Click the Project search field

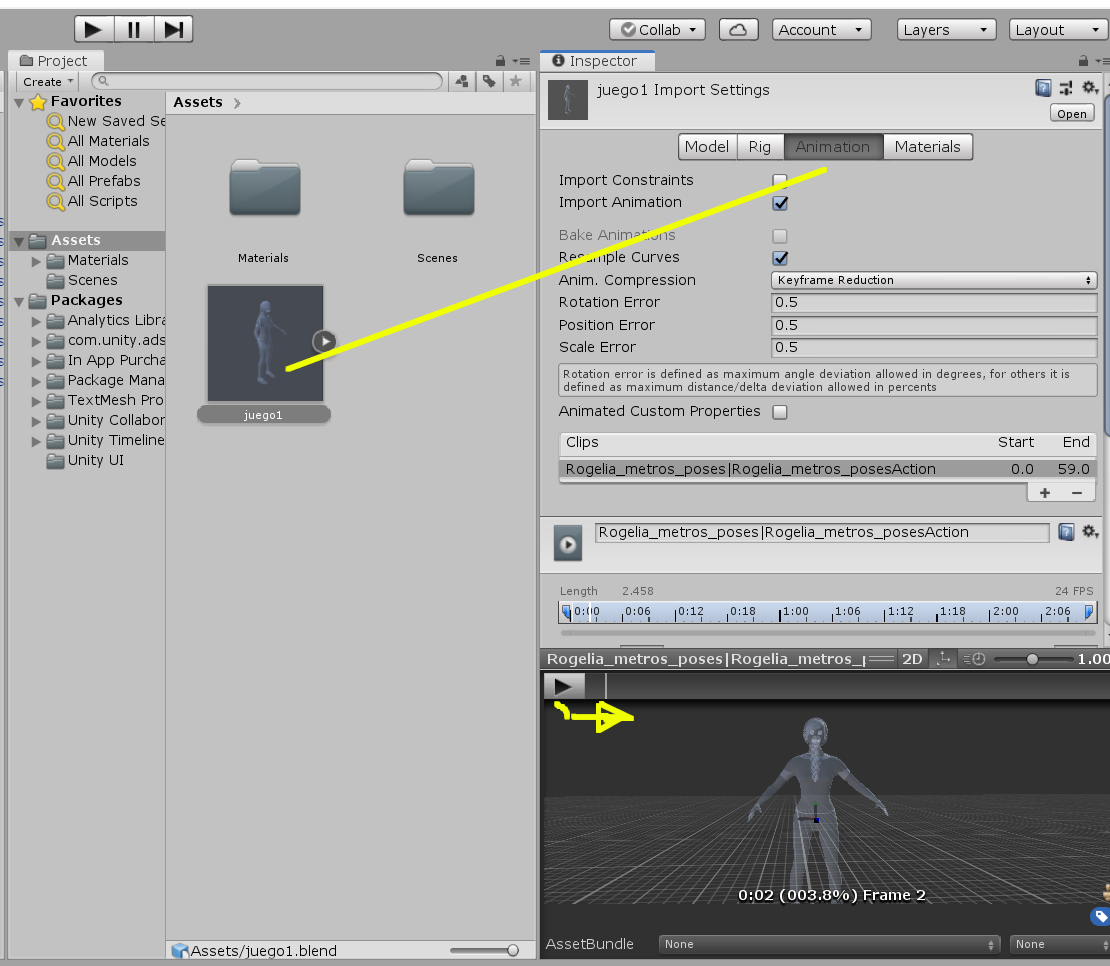(x=268, y=81)
